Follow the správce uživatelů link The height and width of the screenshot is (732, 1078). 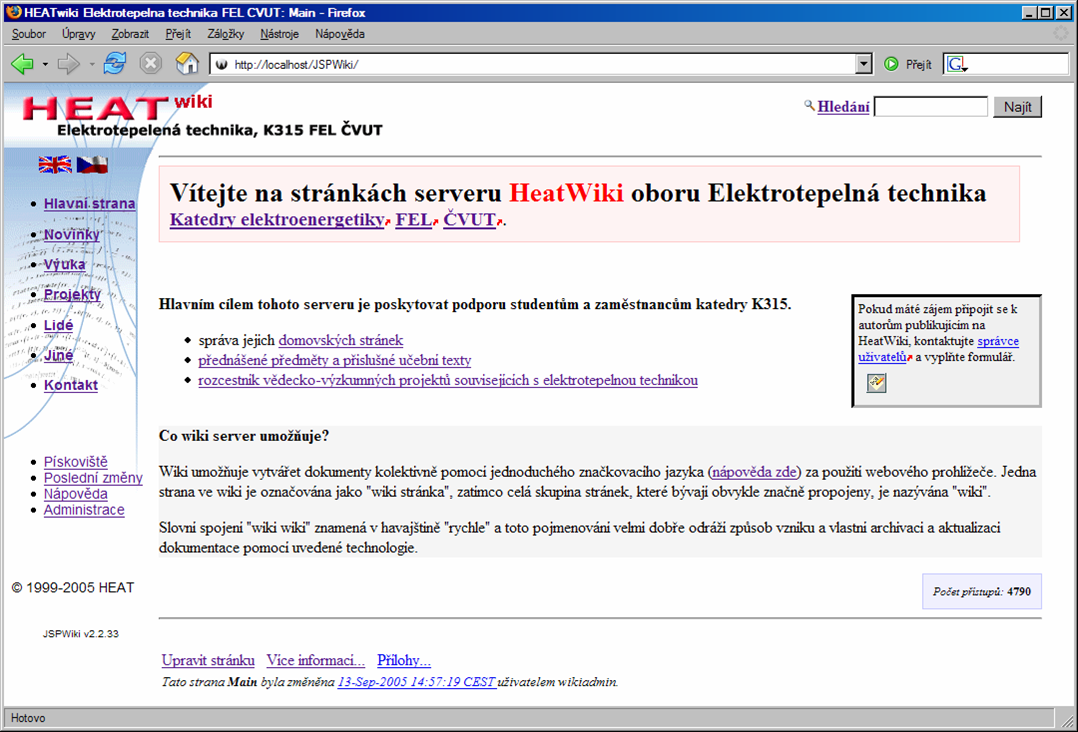(x=938, y=349)
